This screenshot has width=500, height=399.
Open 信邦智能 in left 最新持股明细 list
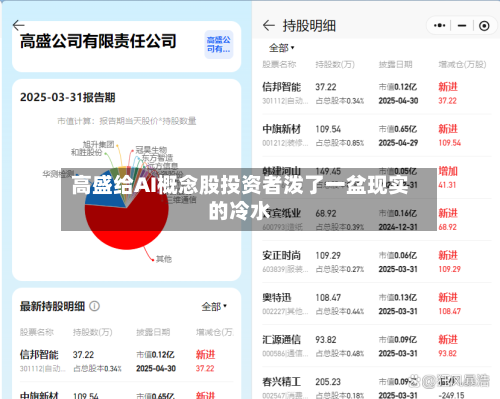(127, 361)
